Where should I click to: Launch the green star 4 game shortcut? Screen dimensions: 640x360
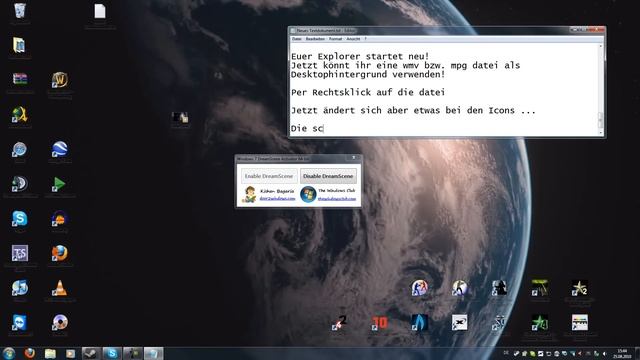pyautogui.click(x=540, y=322)
